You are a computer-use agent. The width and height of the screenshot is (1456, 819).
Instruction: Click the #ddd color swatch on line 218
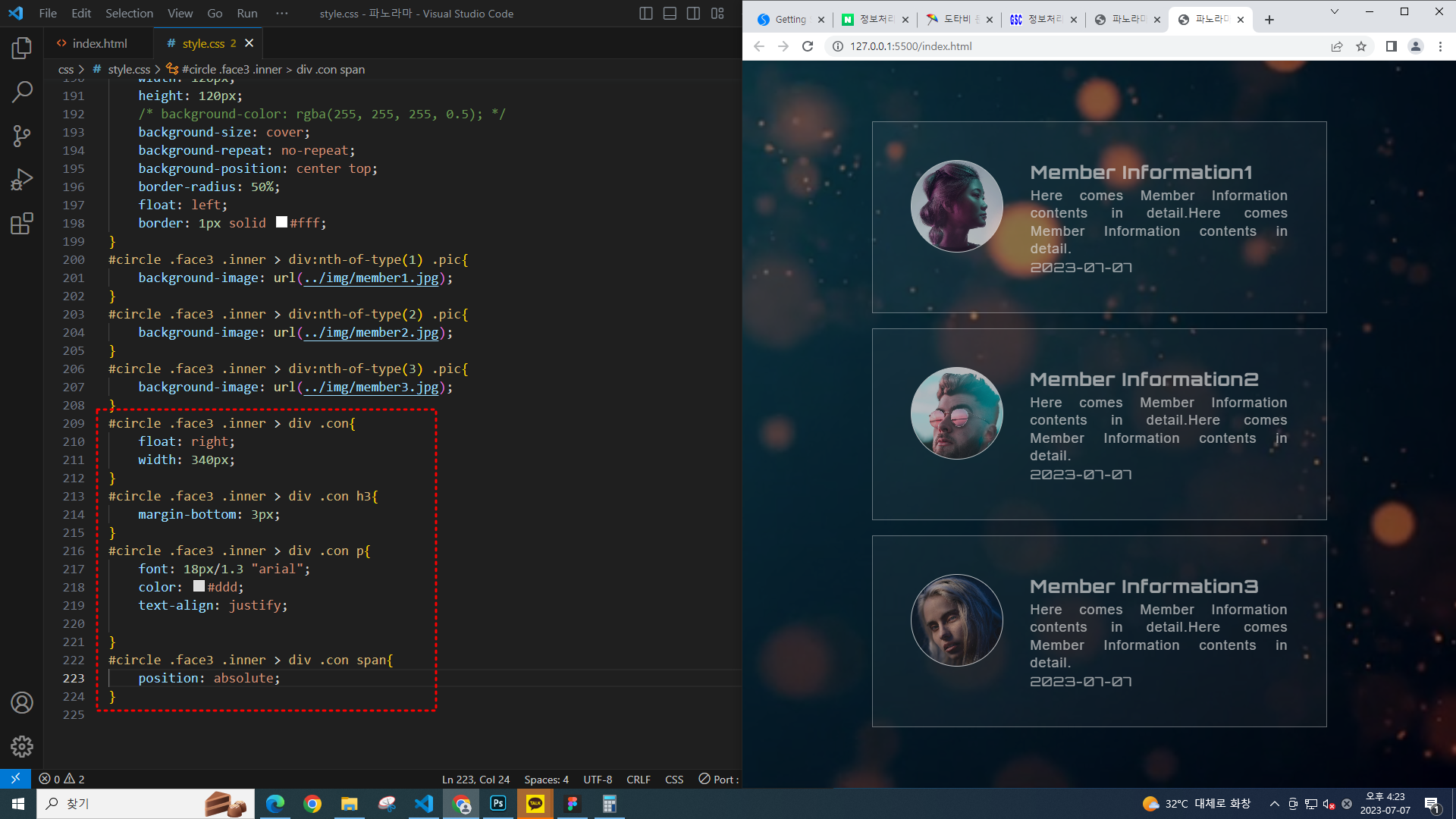pyautogui.click(x=199, y=586)
